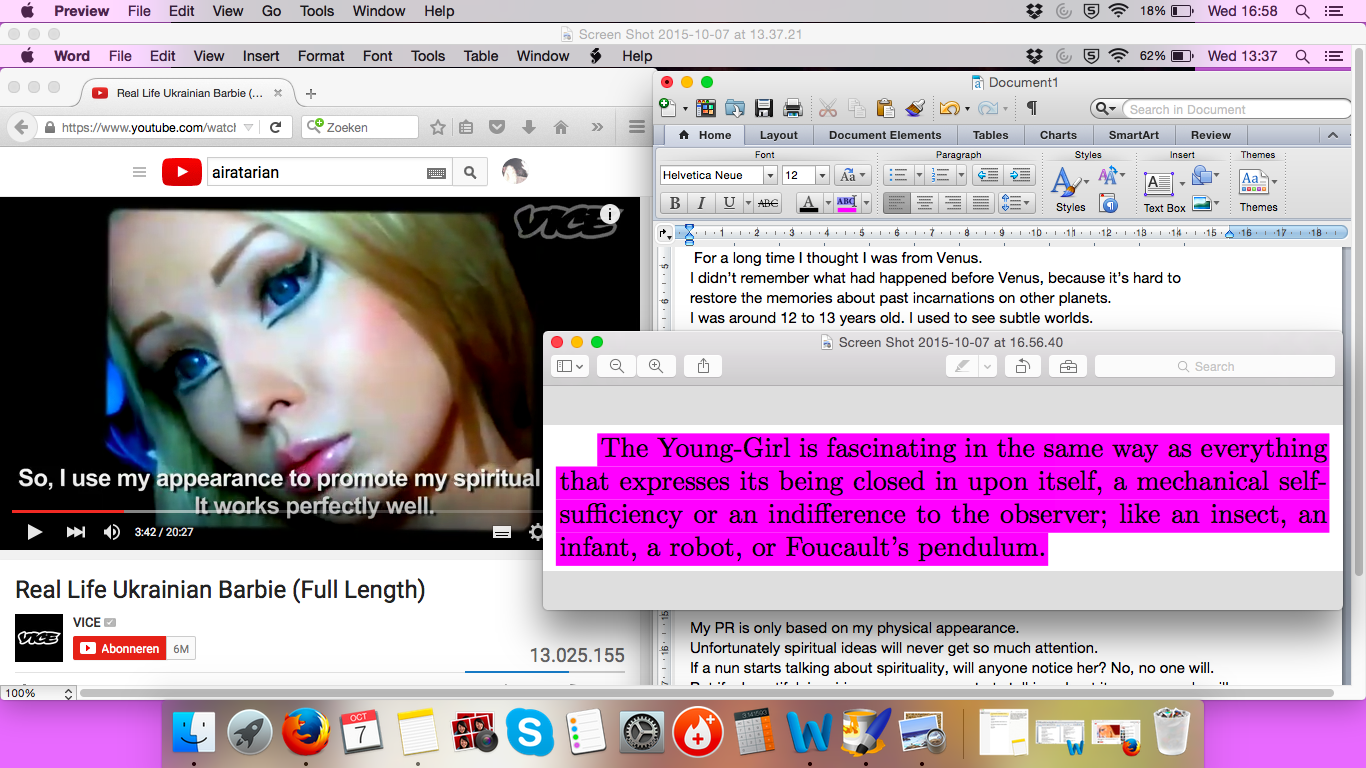The image size is (1366, 768).
Task: Click the Save icon in Word toolbar
Action: tap(764, 109)
